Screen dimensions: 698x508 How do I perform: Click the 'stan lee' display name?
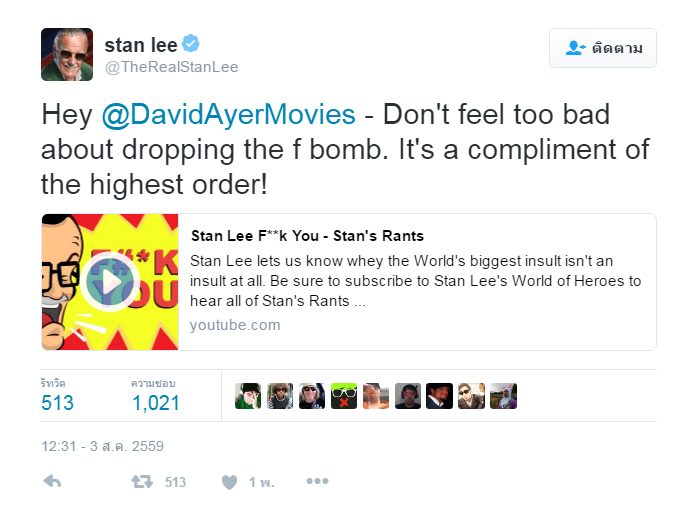pyautogui.click(x=140, y=44)
